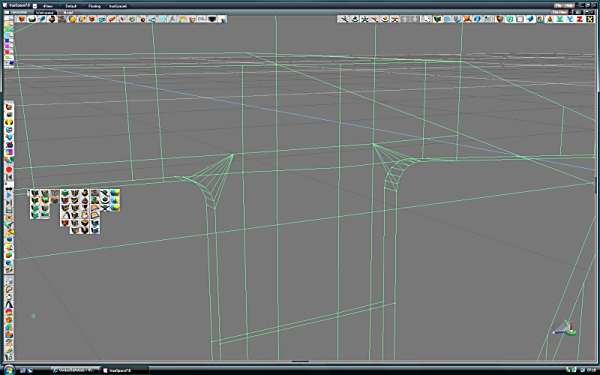
Task: Click the yellow swatch in the top-left column
Action: (7, 24)
